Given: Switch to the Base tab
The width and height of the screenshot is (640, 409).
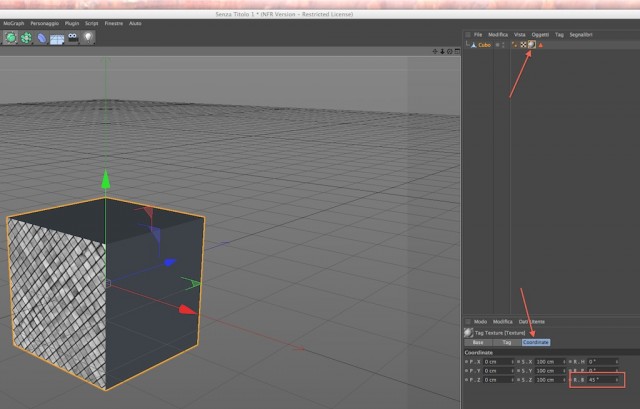Looking at the screenshot, I should [x=478, y=342].
